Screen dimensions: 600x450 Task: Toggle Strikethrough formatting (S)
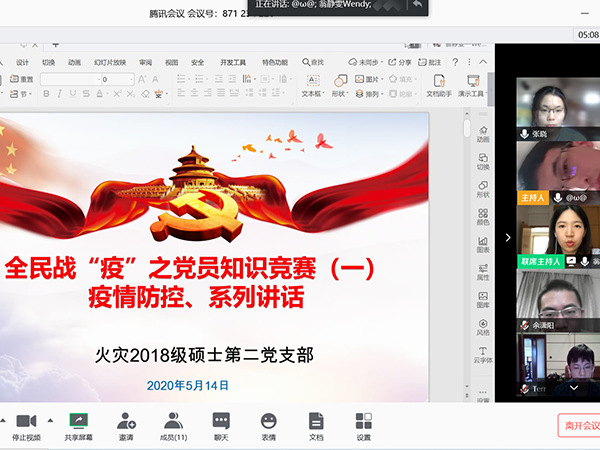[86, 94]
